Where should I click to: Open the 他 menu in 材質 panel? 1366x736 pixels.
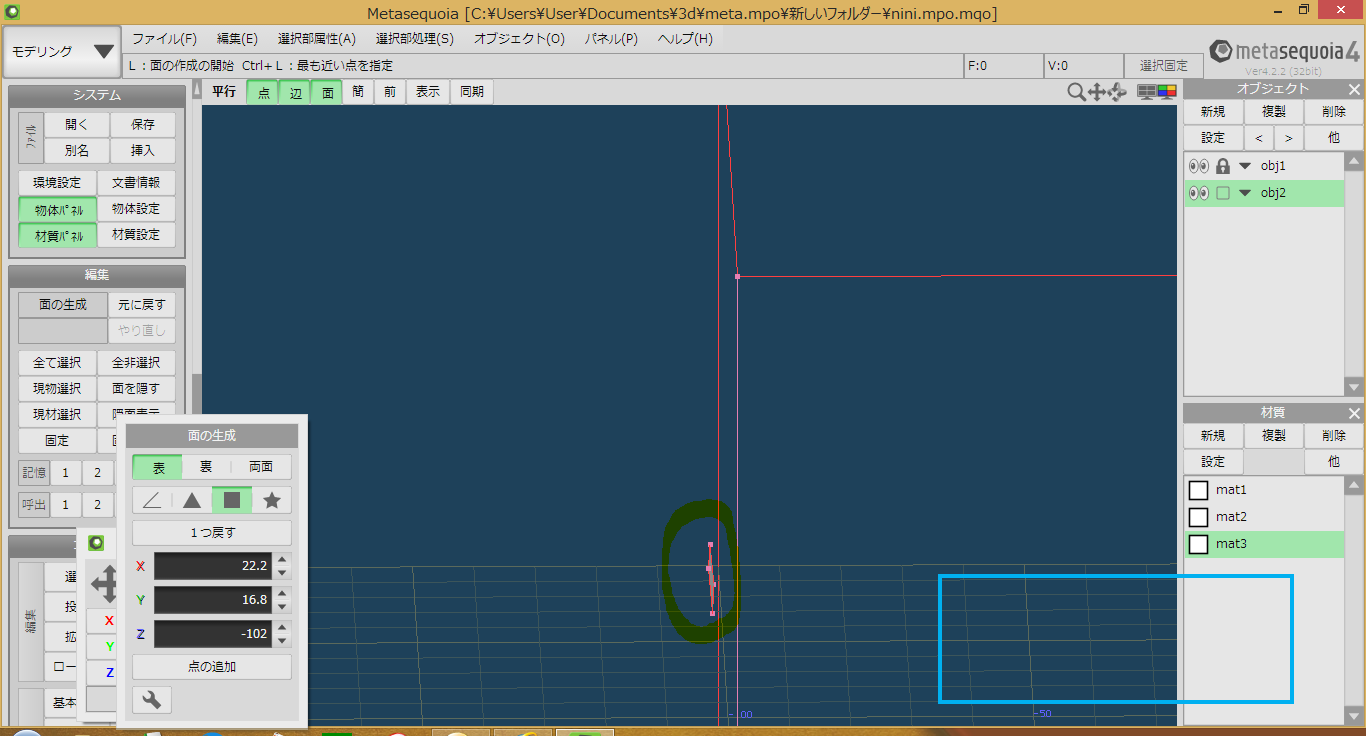pyautogui.click(x=1334, y=462)
